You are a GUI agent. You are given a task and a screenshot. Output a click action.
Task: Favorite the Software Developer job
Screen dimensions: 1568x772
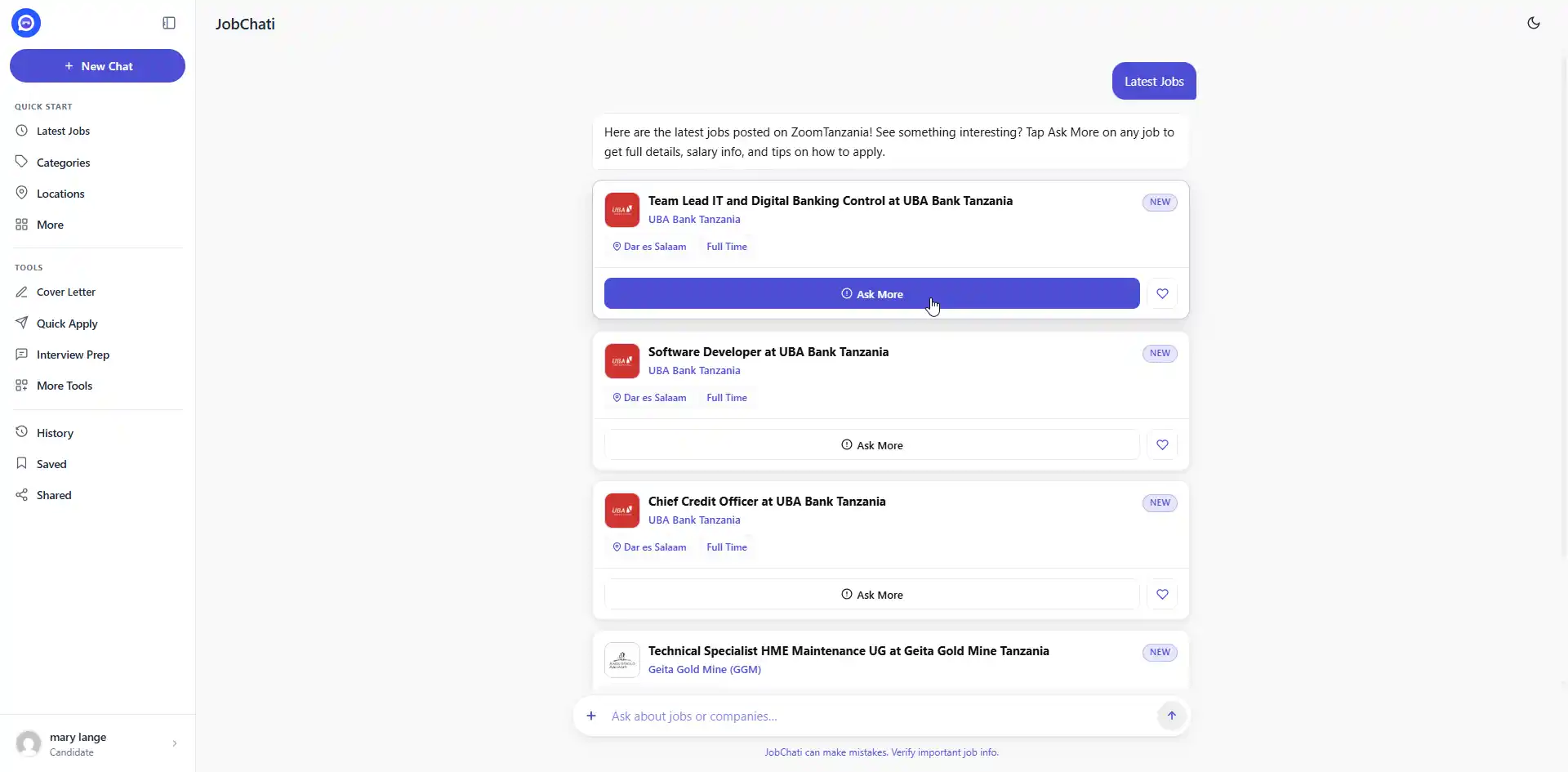point(1162,445)
